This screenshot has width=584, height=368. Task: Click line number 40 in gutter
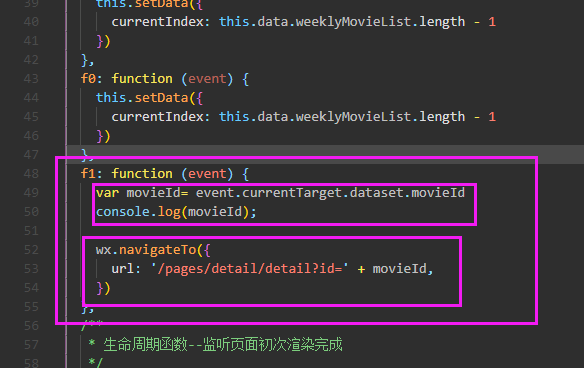tap(31, 22)
